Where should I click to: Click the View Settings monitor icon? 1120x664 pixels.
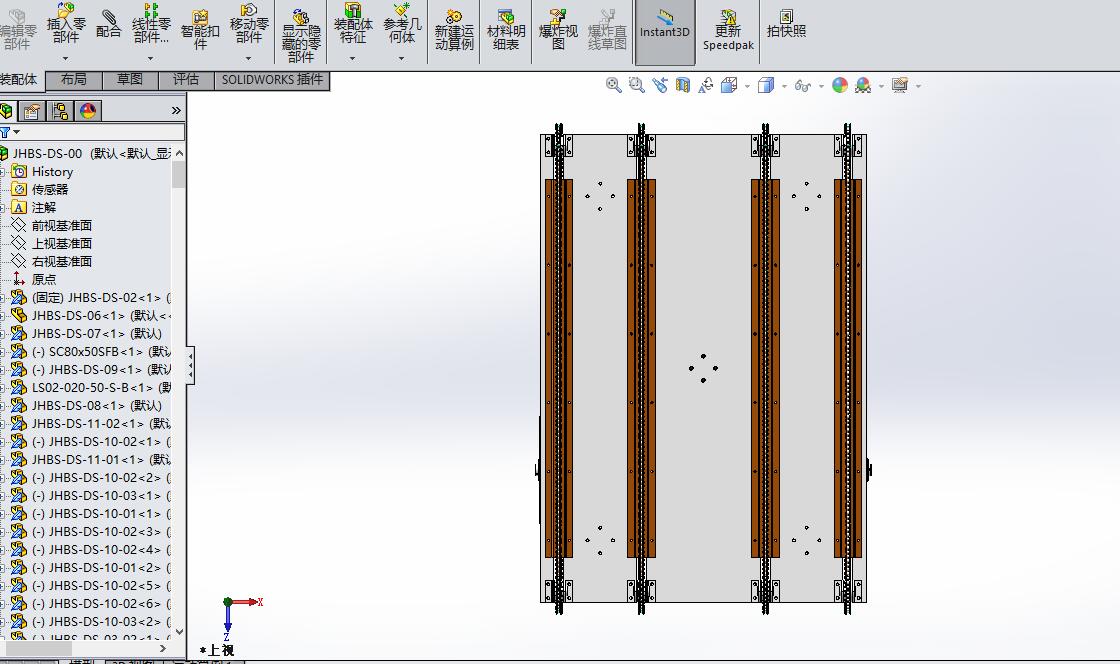pyautogui.click(x=900, y=86)
